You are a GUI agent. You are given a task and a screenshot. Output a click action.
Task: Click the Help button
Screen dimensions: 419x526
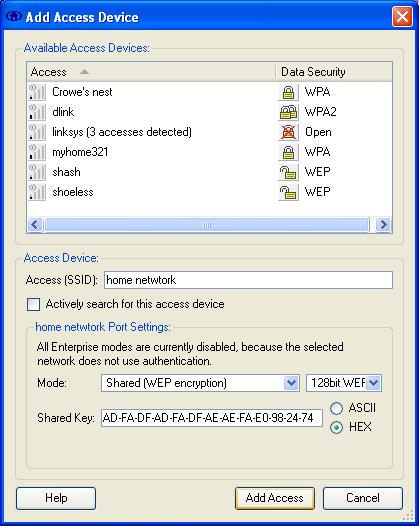pos(56,498)
